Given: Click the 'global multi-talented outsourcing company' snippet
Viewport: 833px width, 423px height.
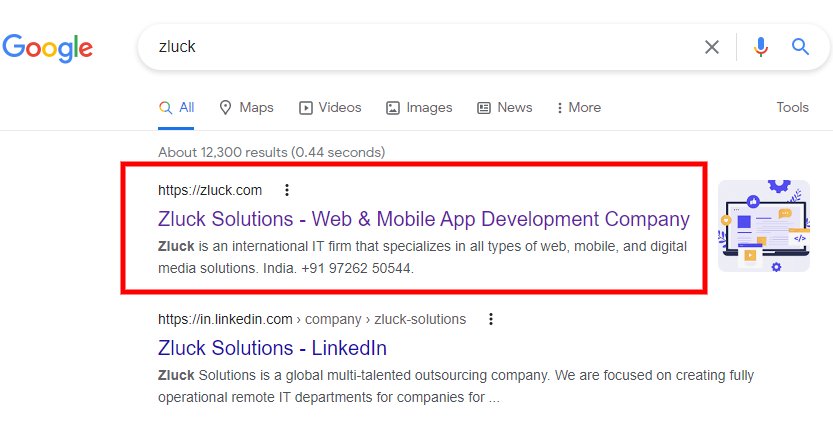Looking at the screenshot, I should (456, 386).
